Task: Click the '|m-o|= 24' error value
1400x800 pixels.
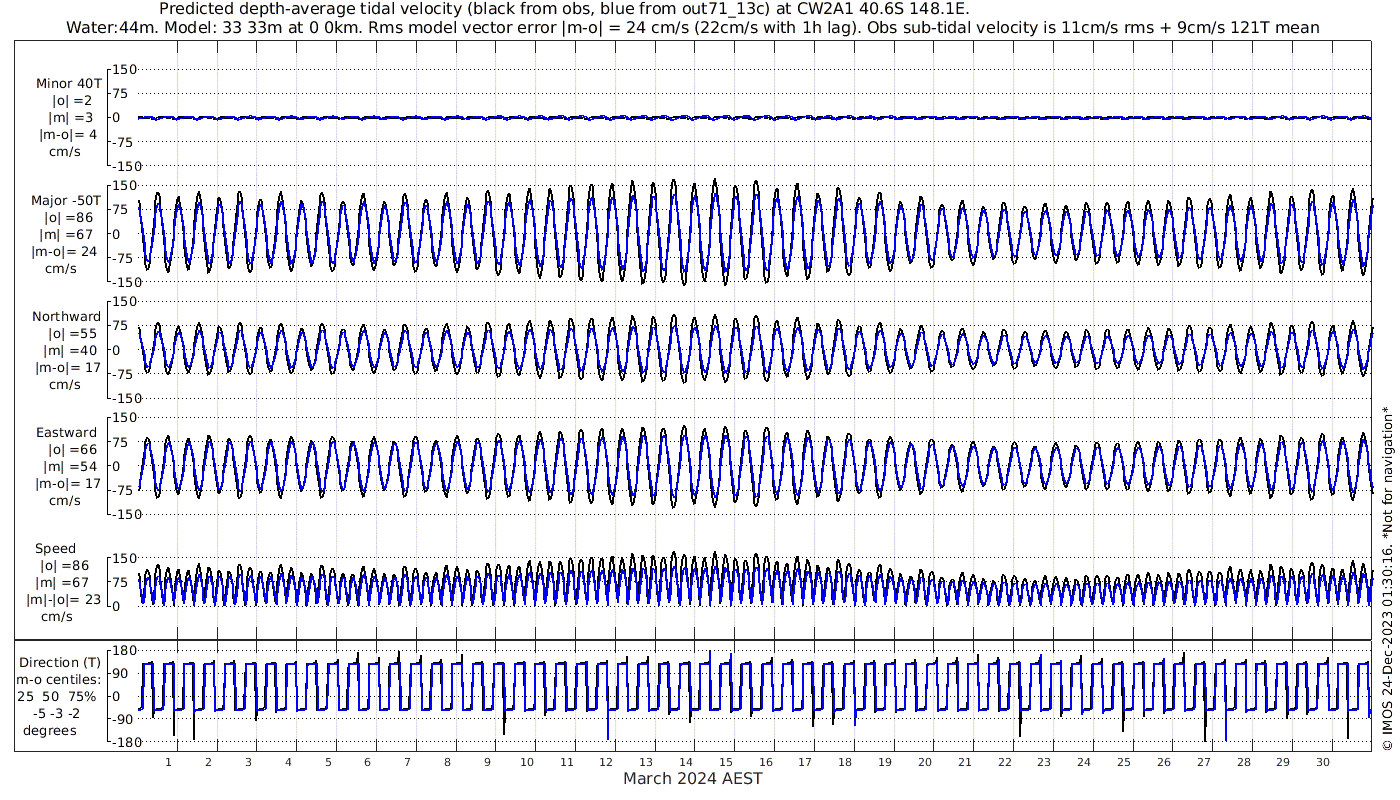Action: (x=64, y=251)
